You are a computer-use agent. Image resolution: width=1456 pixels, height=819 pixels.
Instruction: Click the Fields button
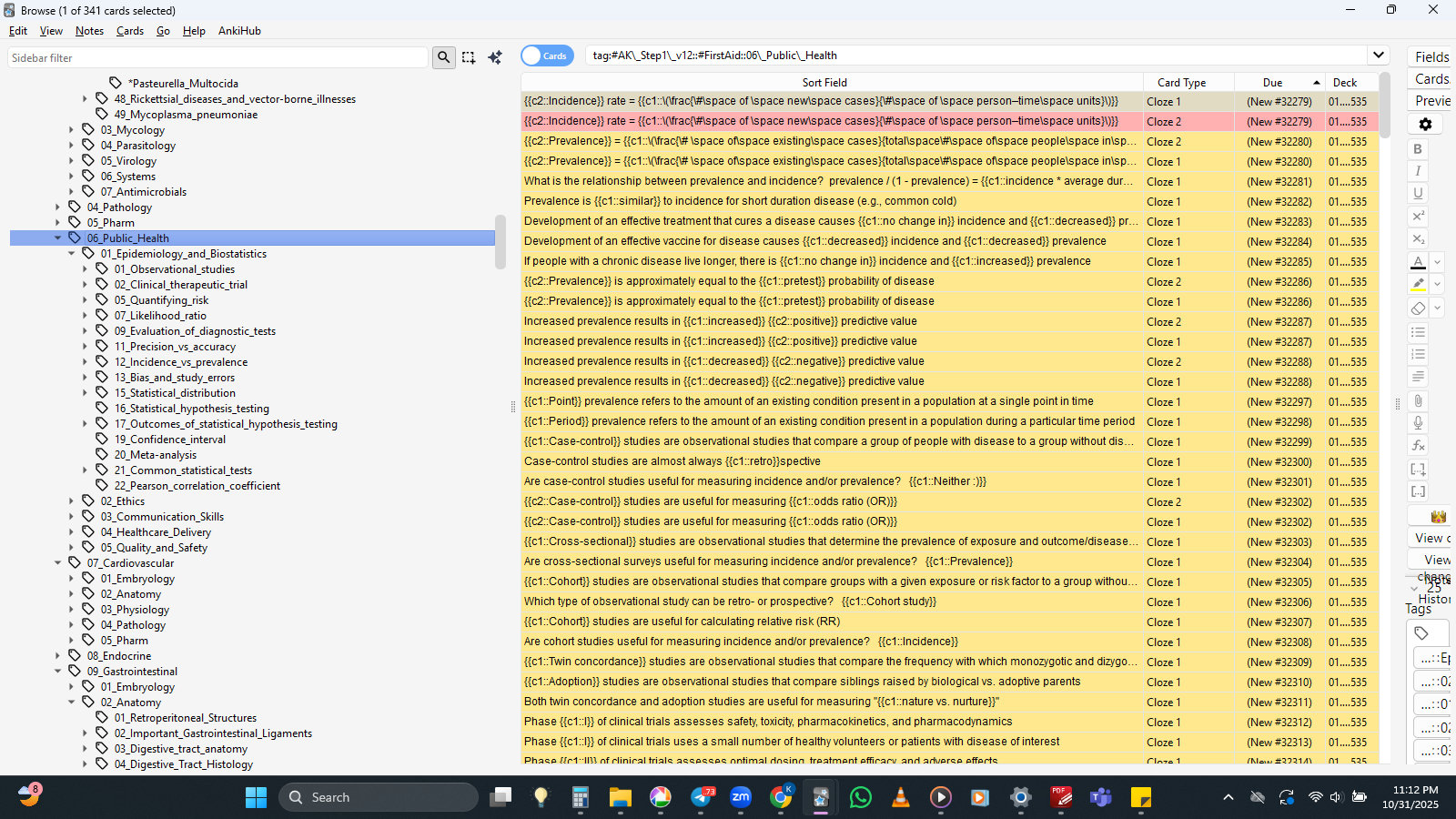1431,56
